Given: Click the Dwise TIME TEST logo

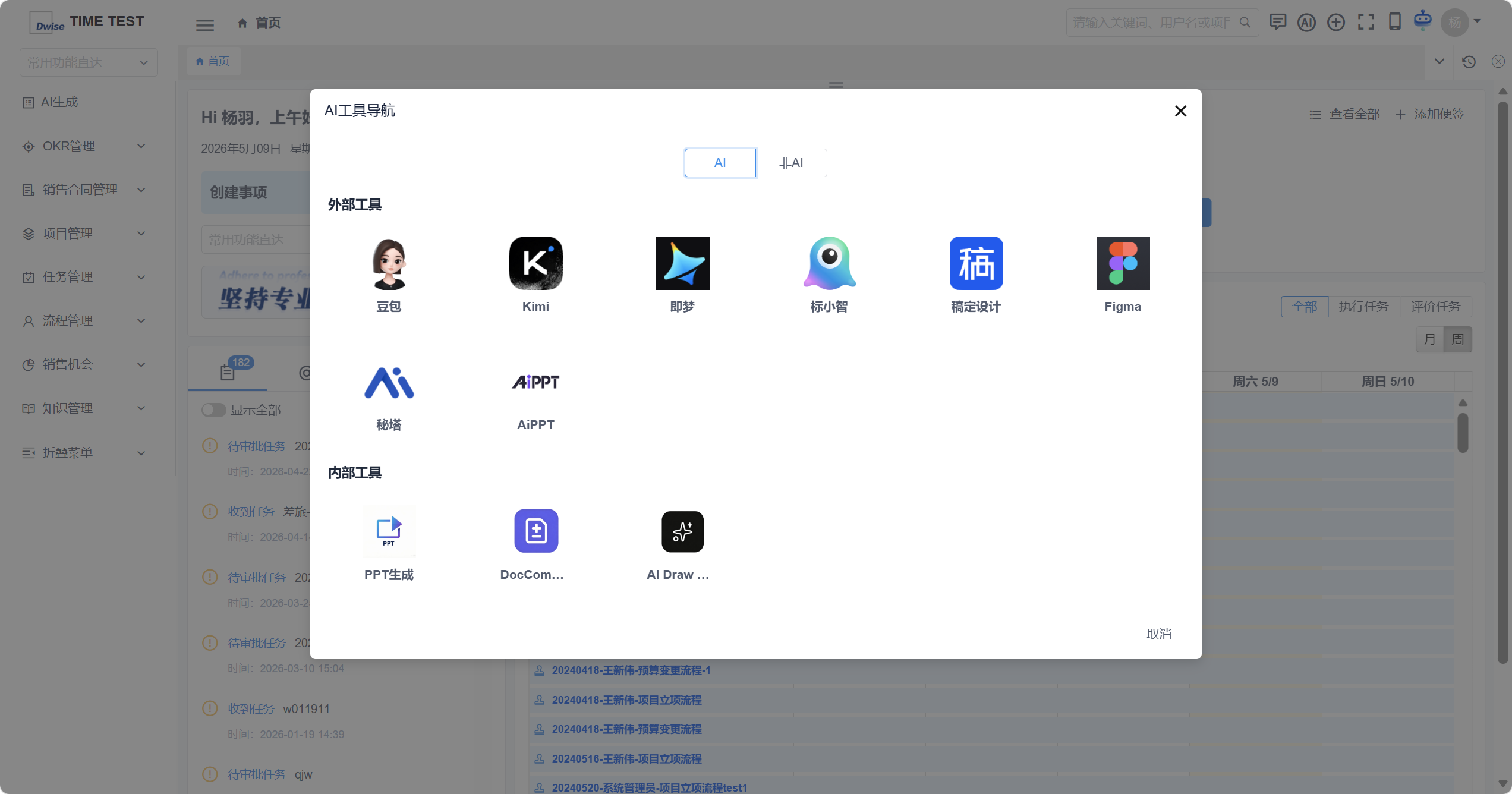Looking at the screenshot, I should 87,22.
